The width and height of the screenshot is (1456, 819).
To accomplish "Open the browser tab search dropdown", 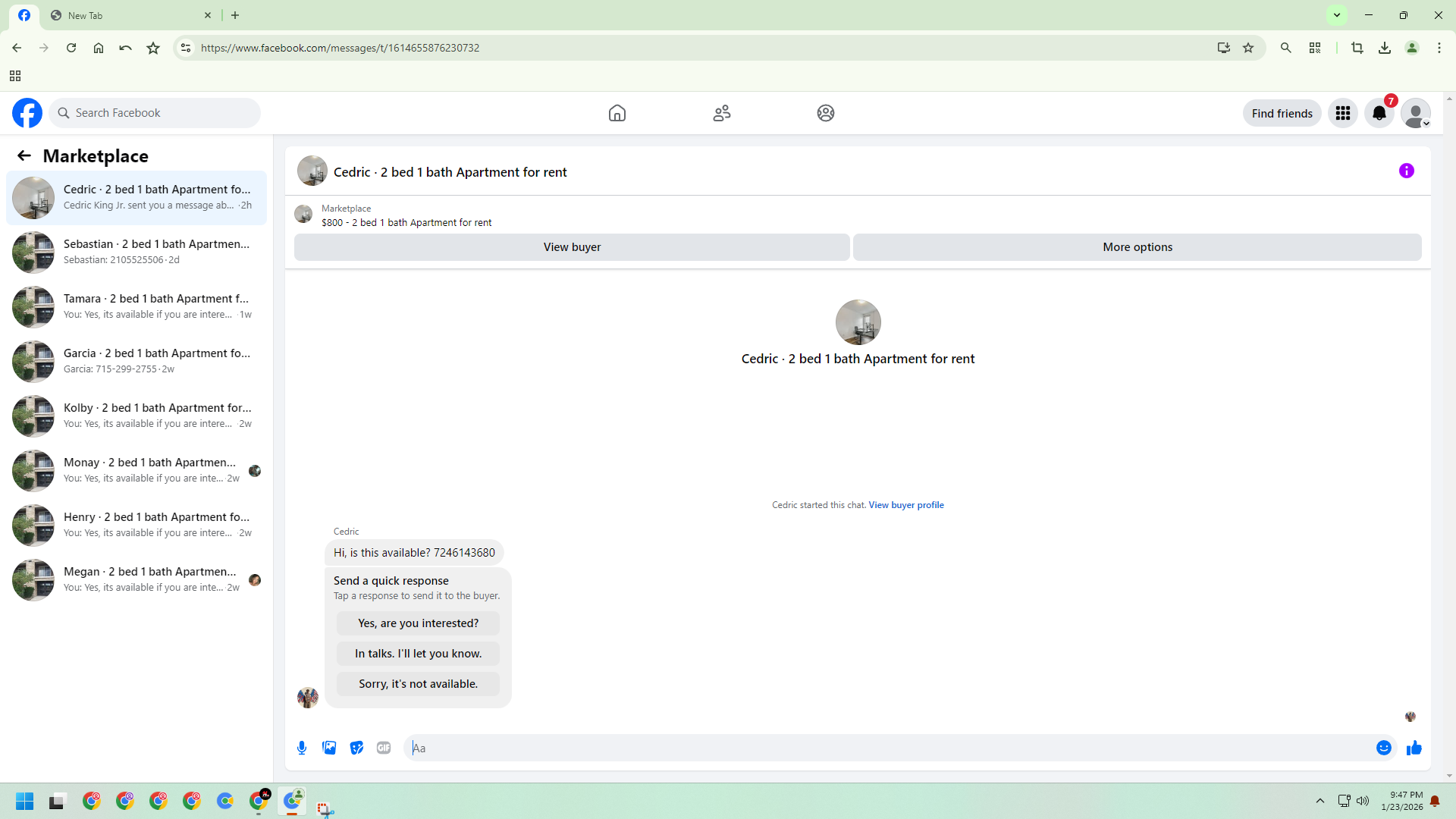I will point(1337,15).
